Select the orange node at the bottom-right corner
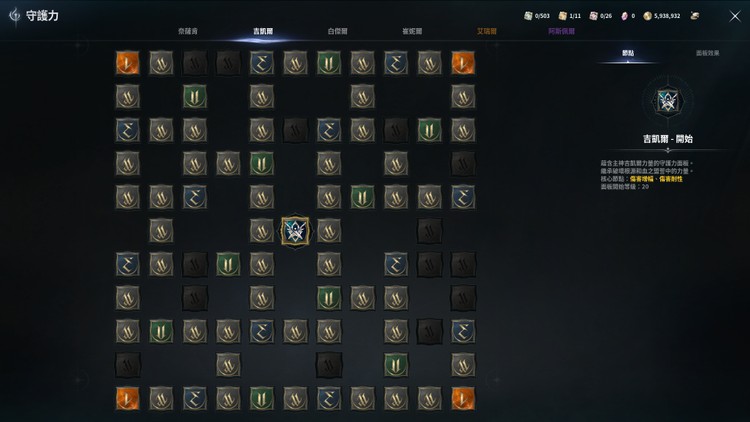Screen dimensions: 750x422 click(463, 399)
